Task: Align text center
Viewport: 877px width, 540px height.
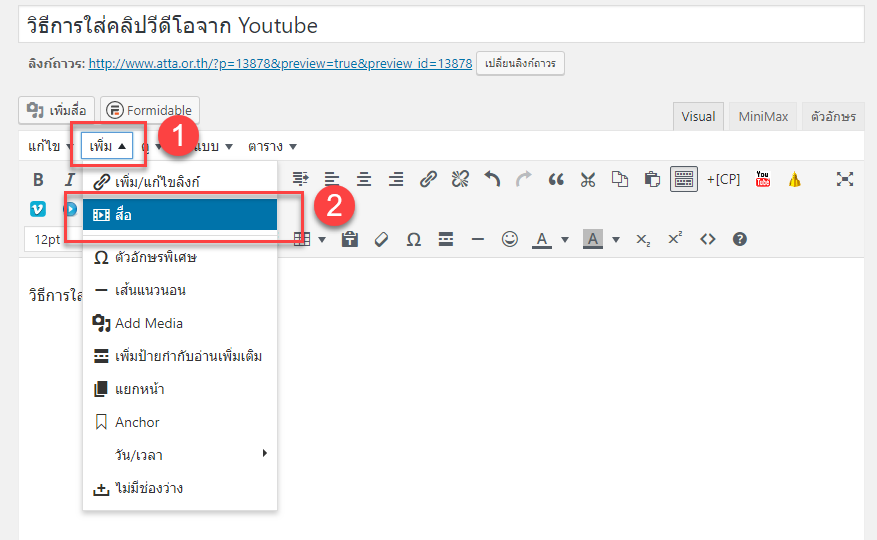Action: pos(364,179)
